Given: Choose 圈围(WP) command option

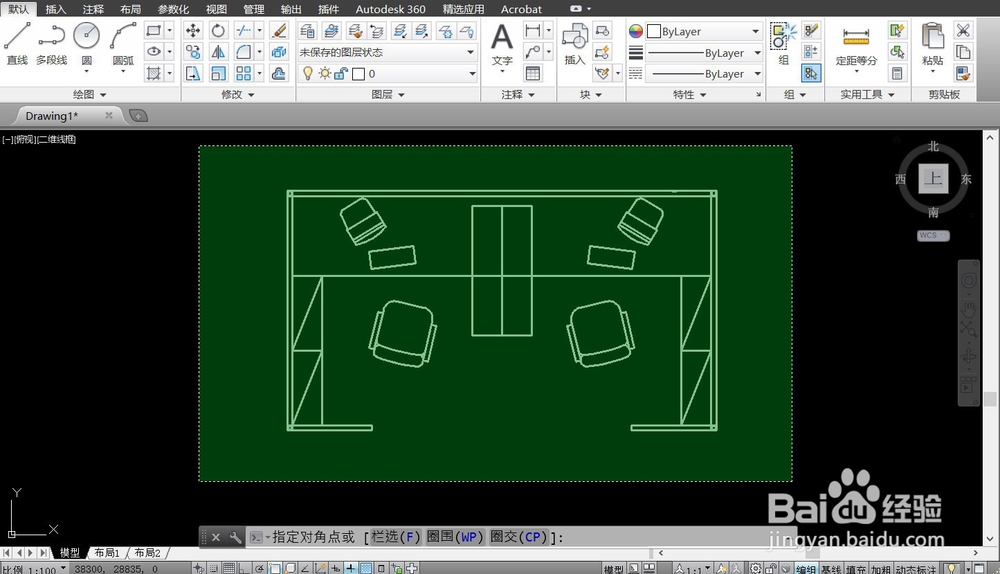Looking at the screenshot, I should coord(455,537).
